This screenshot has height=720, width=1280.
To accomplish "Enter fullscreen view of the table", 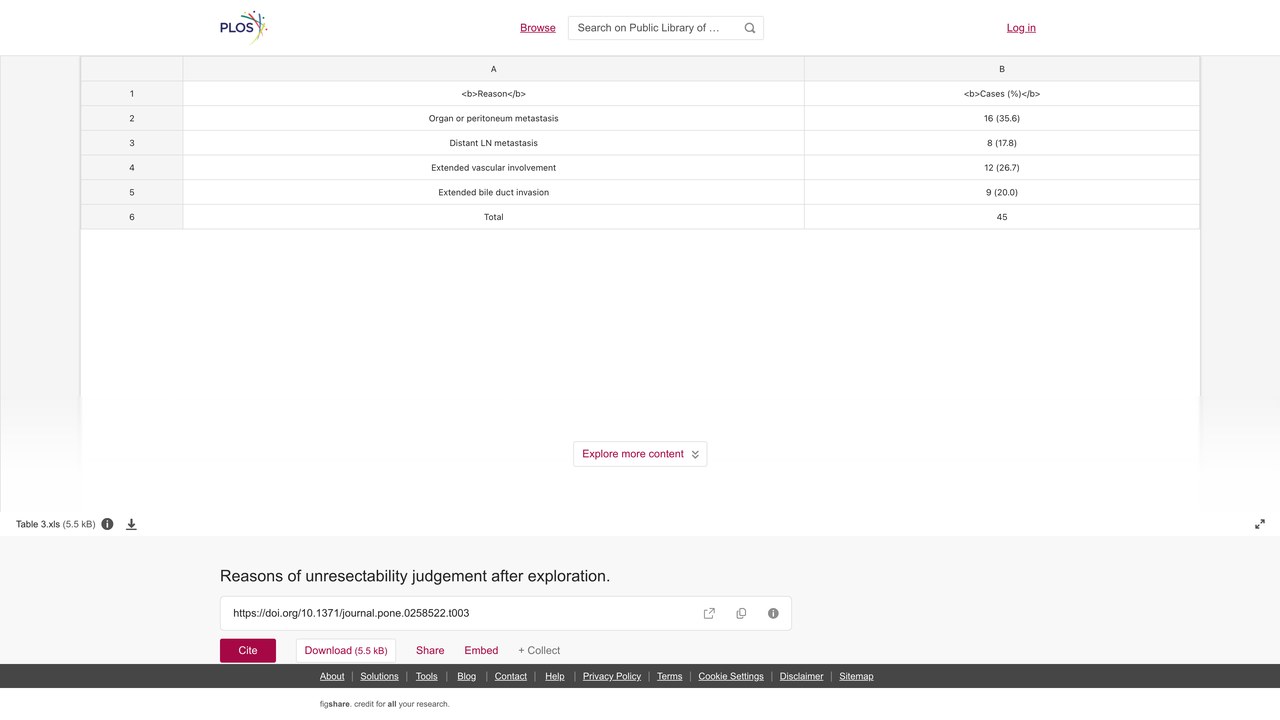I will click(1260, 524).
